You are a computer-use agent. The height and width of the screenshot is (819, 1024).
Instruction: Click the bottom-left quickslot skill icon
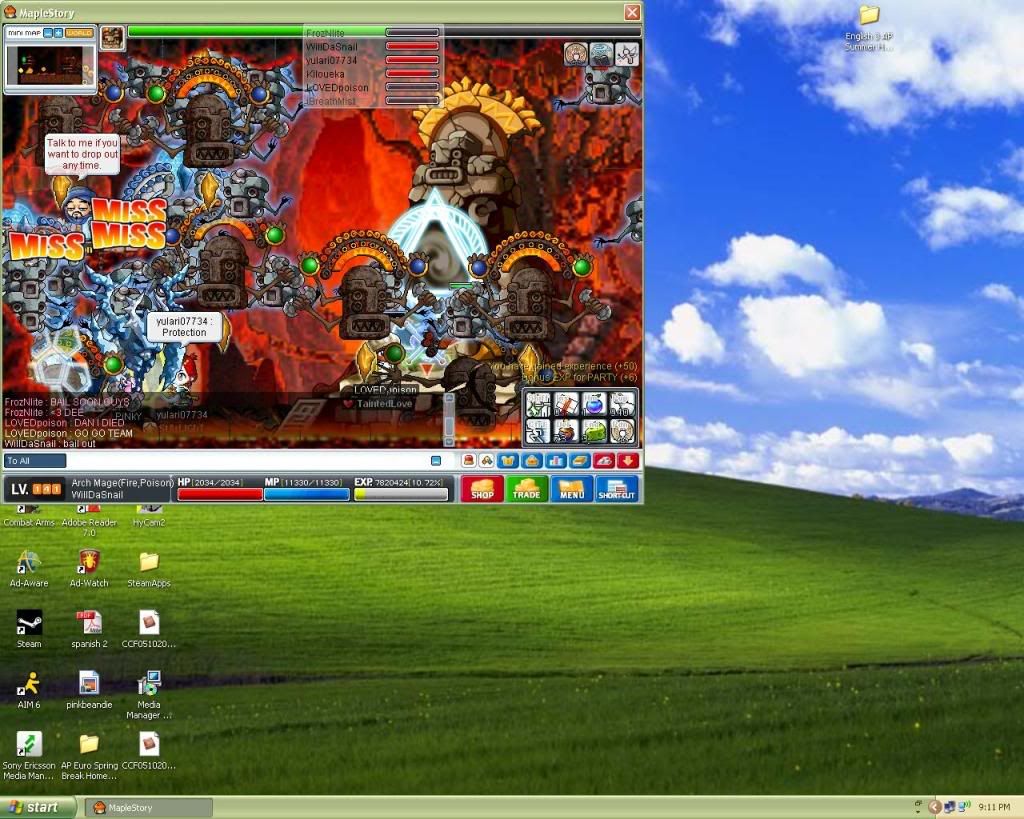coord(539,431)
